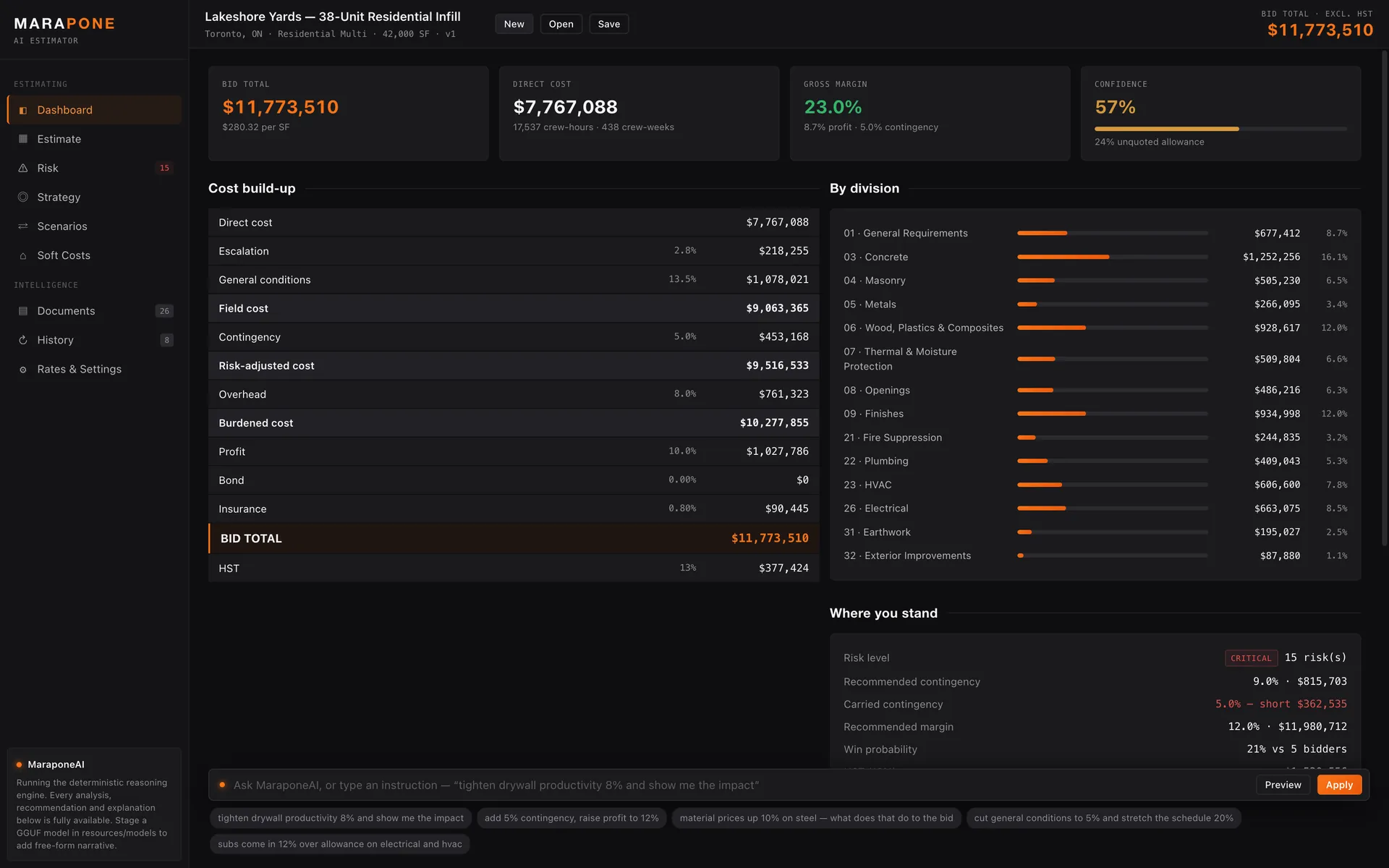Click the Direct Cost card
This screenshot has width=1389, height=868.
(x=640, y=114)
